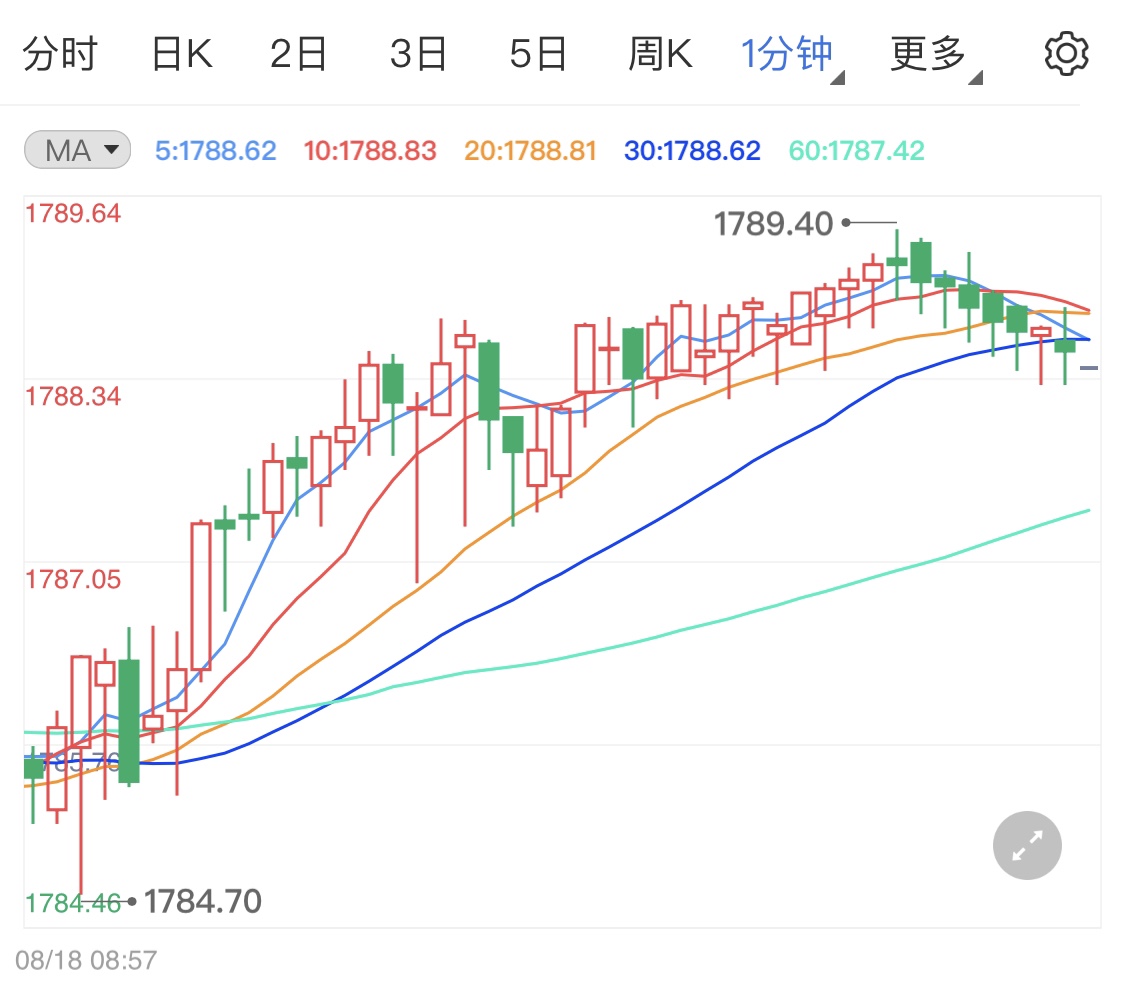Image resolution: width=1125 pixels, height=984 pixels.
Task: Select the 3日 chart tab
Action: [418, 55]
